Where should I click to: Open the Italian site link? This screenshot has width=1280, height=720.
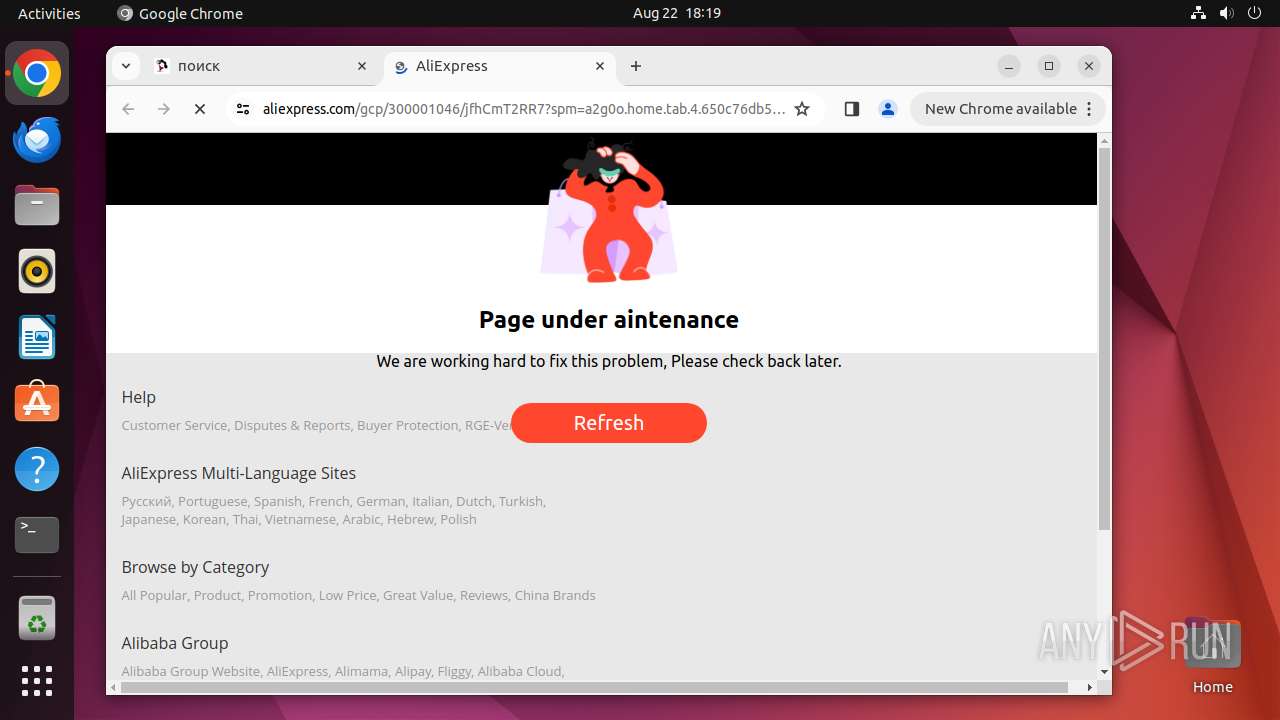click(x=430, y=501)
